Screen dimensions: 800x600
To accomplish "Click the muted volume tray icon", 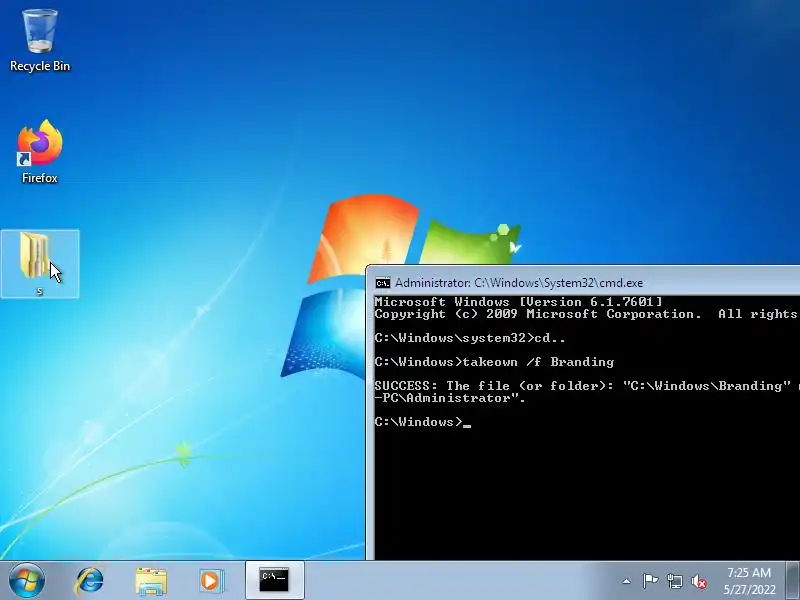I will pyautogui.click(x=699, y=581).
